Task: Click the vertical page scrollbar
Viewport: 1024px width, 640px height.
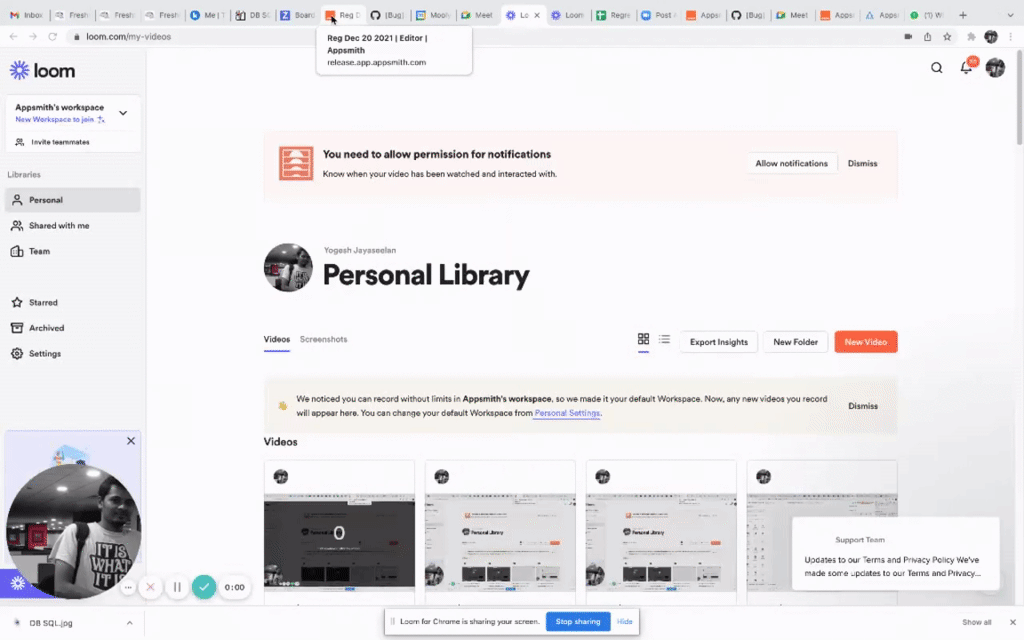Action: pos(1019,98)
